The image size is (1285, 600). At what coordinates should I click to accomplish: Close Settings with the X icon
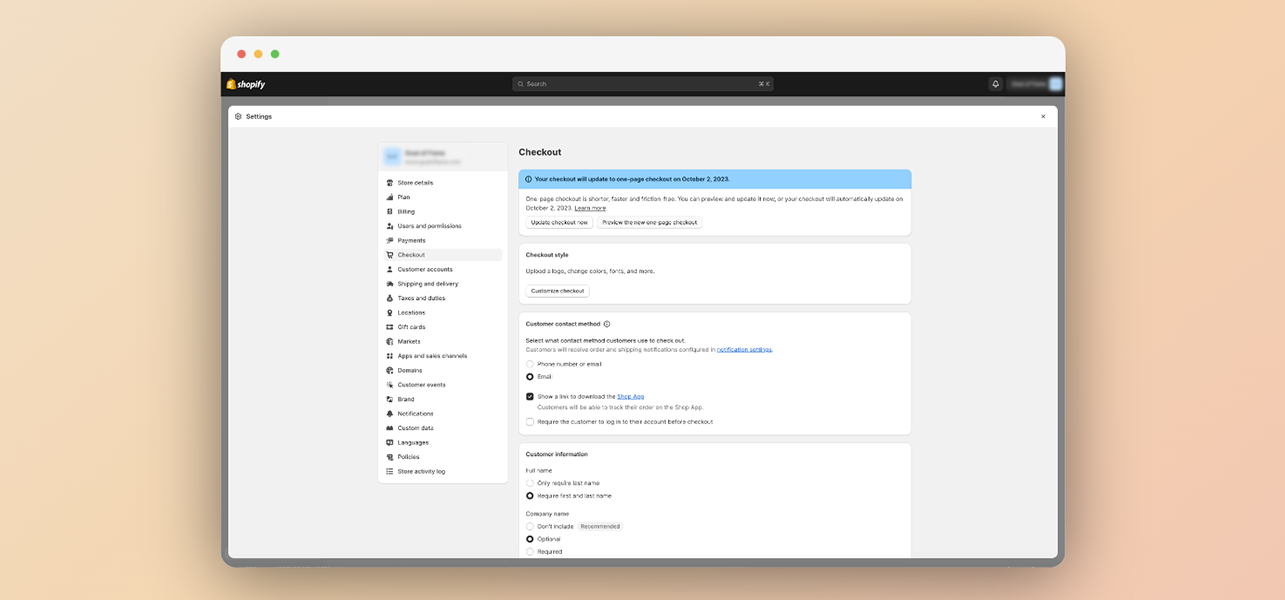point(1043,117)
